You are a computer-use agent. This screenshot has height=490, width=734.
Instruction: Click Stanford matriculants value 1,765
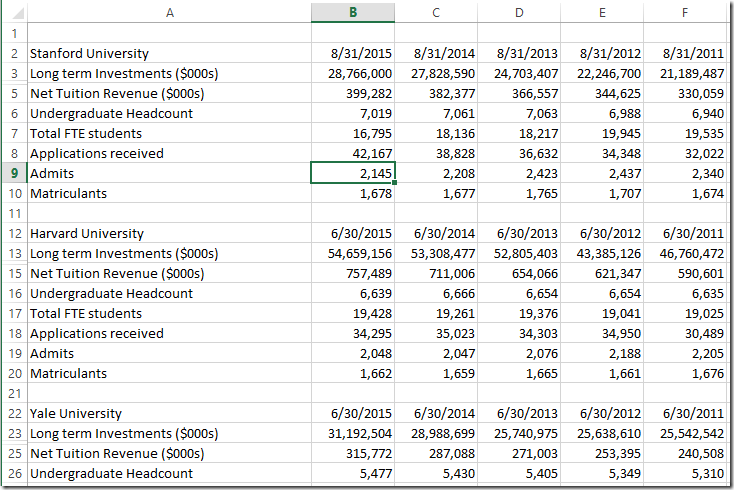click(519, 193)
